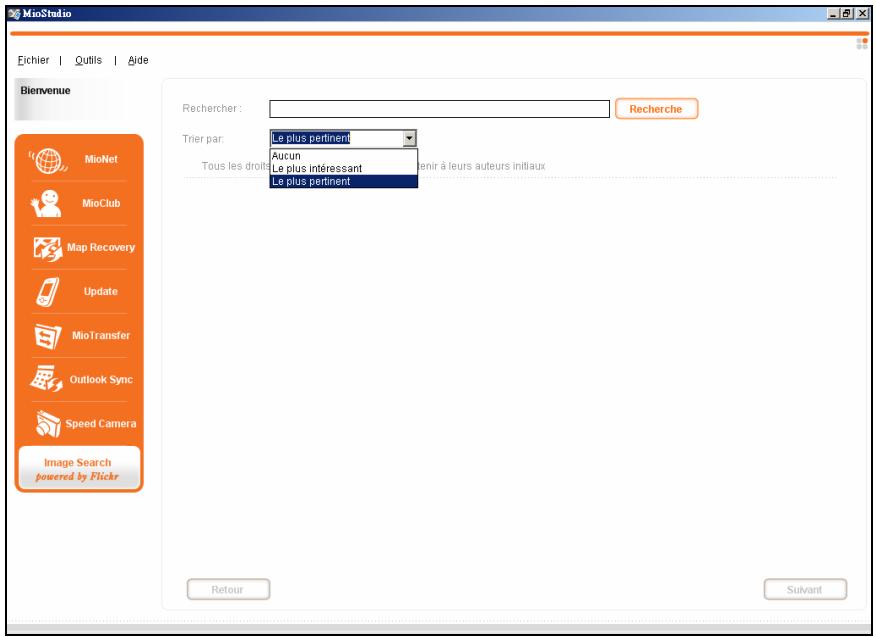Restore the MioStudio window size

tap(847, 14)
